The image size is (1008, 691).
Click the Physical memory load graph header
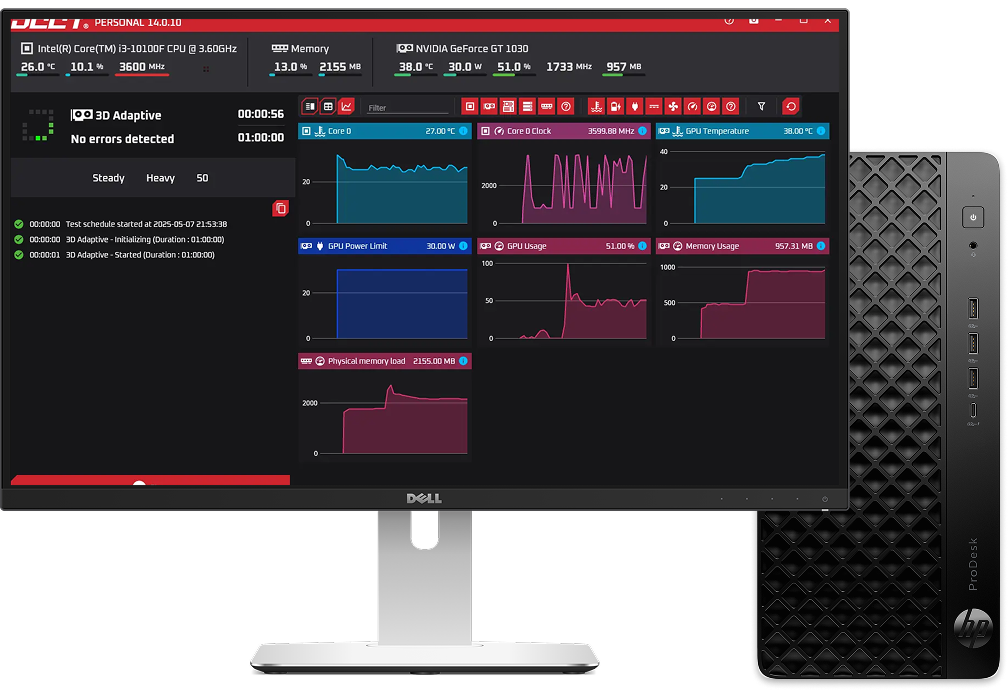point(384,361)
